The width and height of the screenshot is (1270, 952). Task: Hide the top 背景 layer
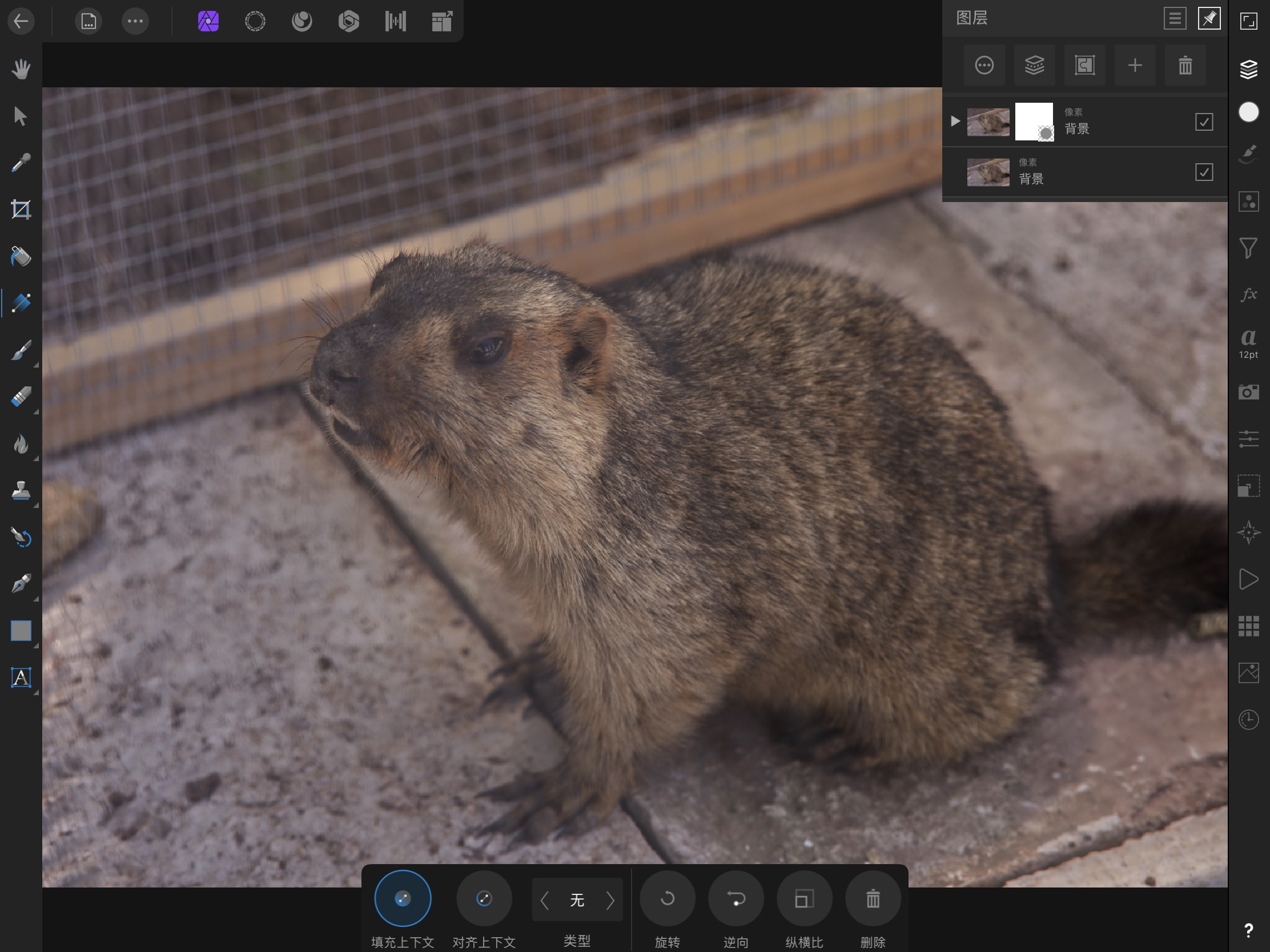1205,122
